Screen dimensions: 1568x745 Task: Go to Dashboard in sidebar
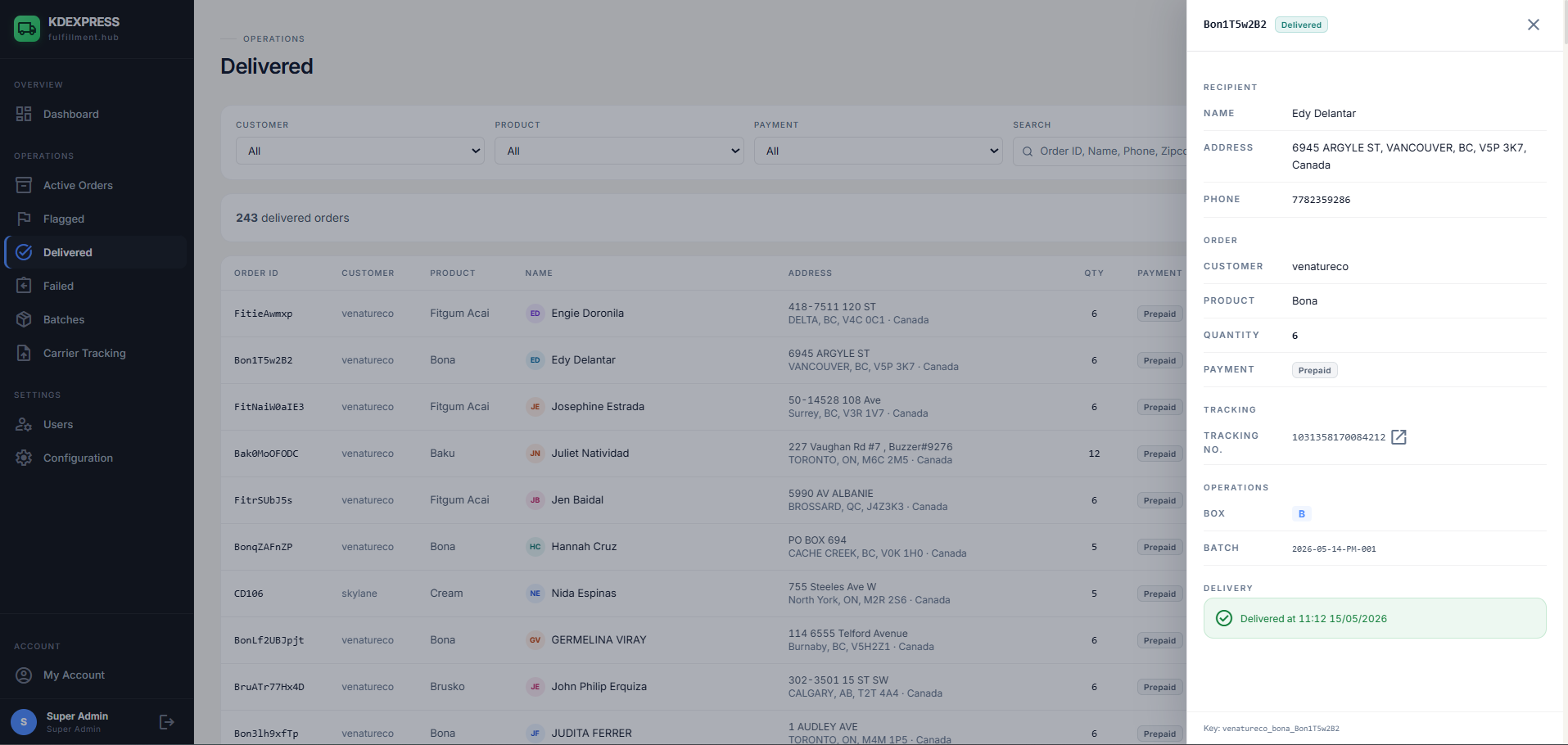point(97,114)
